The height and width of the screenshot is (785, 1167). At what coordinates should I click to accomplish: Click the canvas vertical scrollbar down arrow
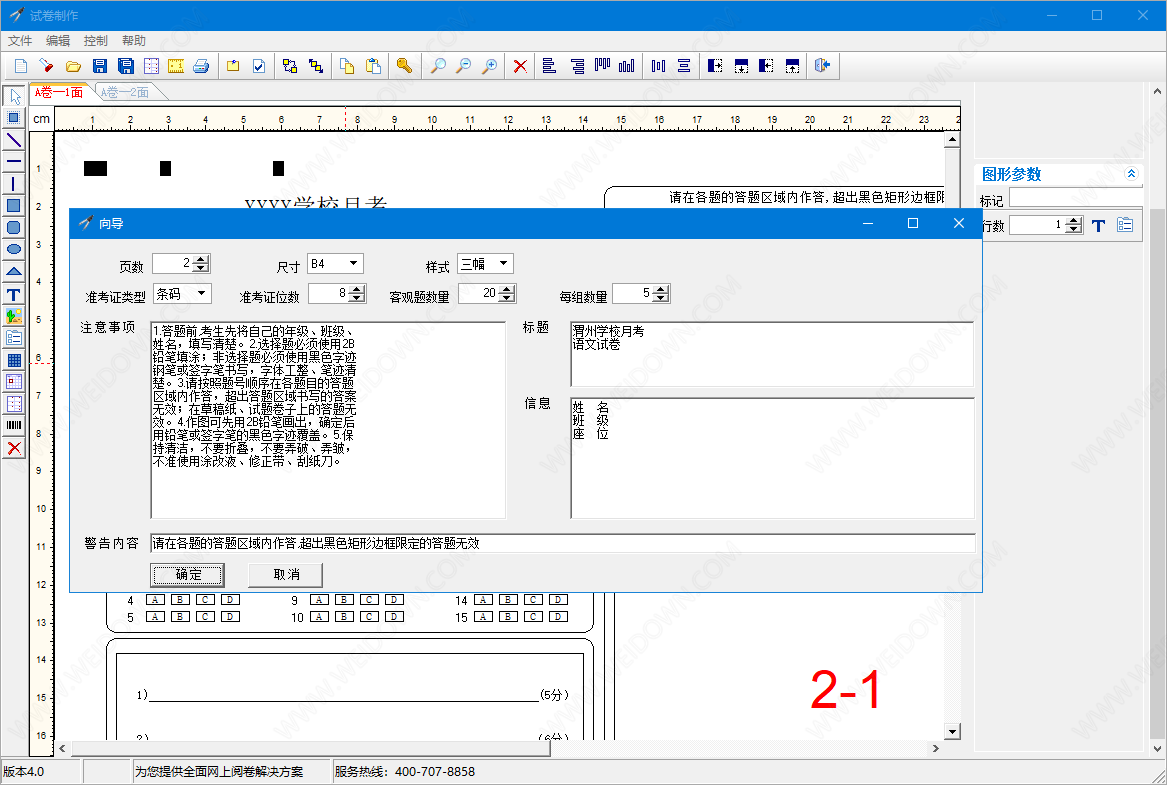click(x=953, y=731)
